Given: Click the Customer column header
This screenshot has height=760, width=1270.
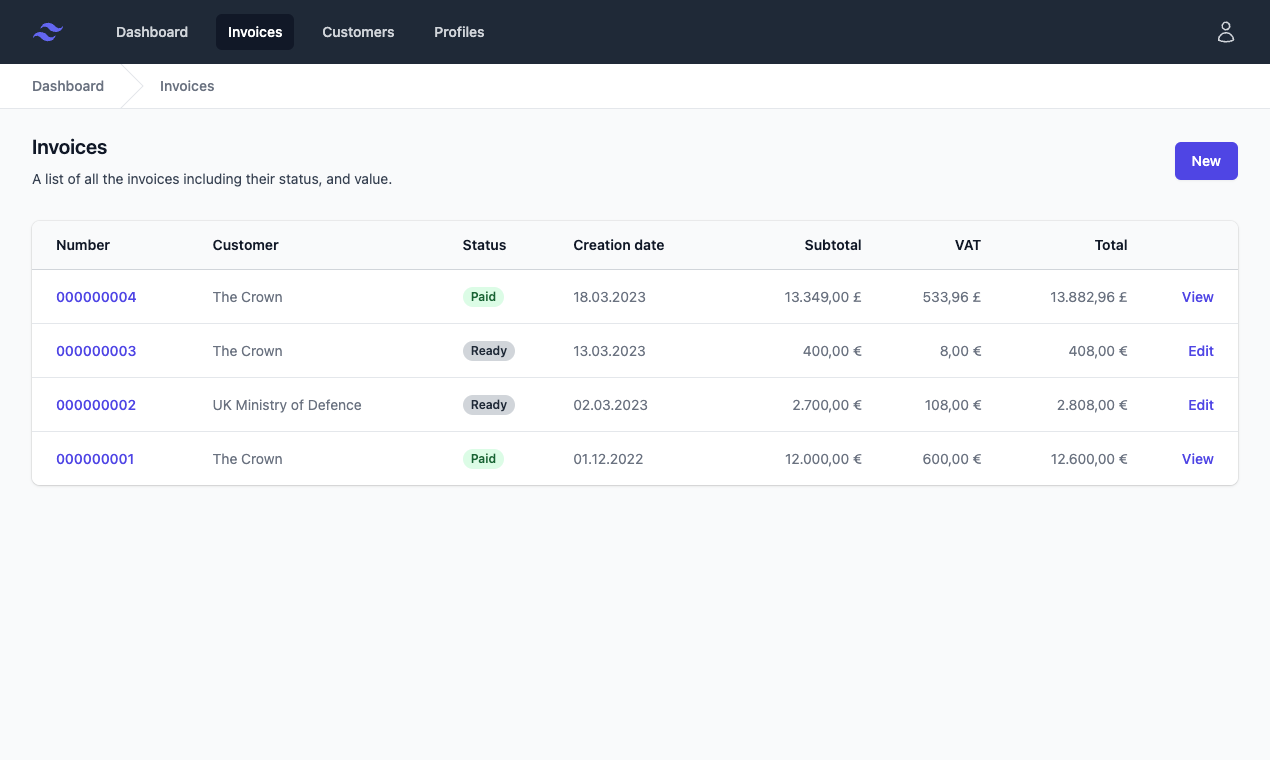Looking at the screenshot, I should point(246,245).
